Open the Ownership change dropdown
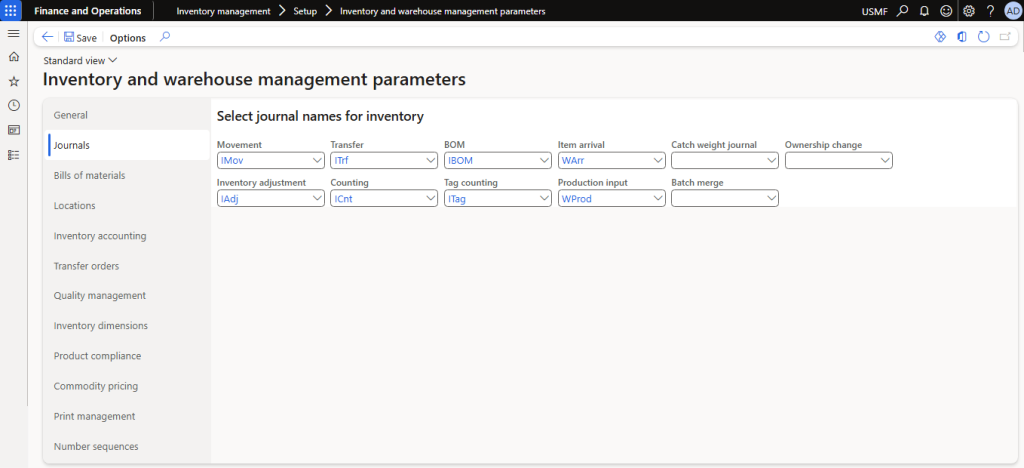1024x468 pixels. (x=884, y=160)
